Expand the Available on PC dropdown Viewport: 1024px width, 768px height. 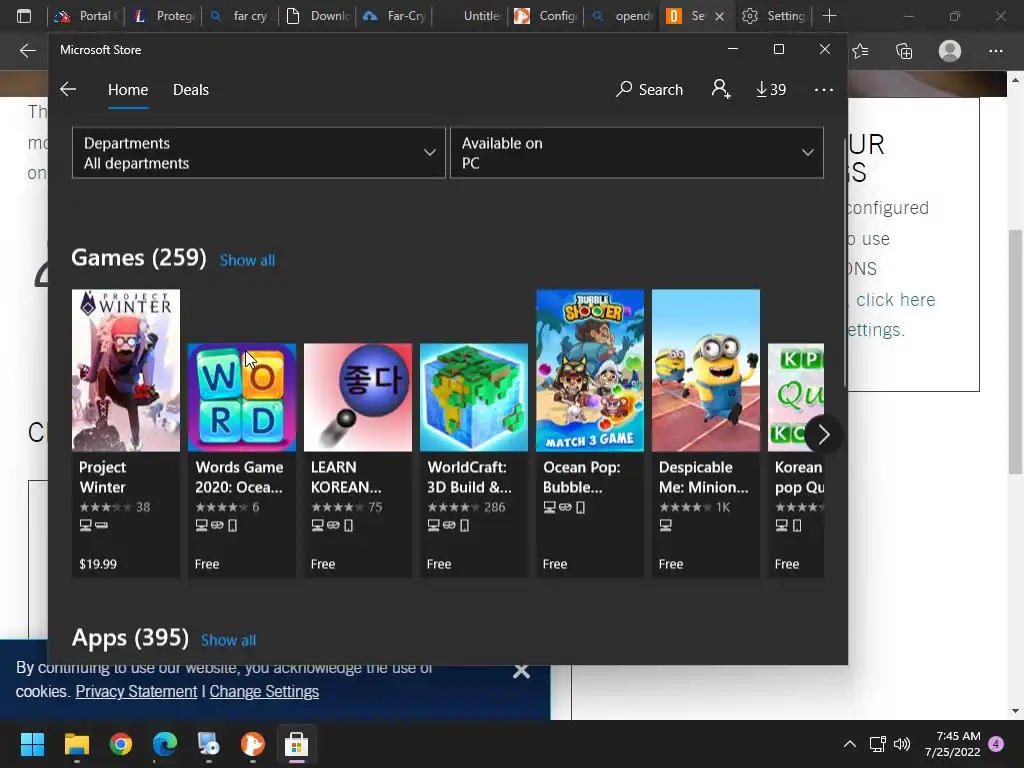tap(637, 153)
